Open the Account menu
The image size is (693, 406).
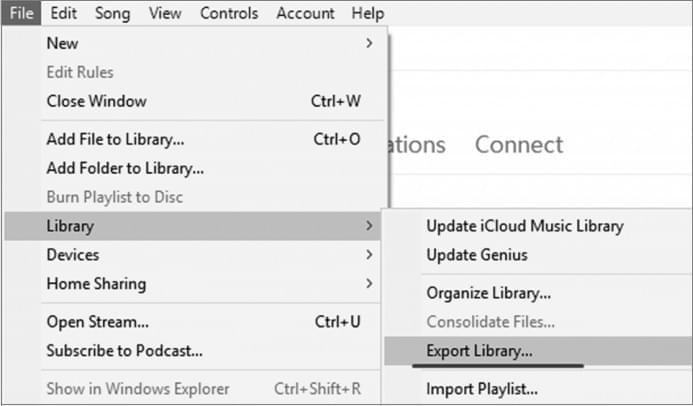pyautogui.click(x=305, y=13)
